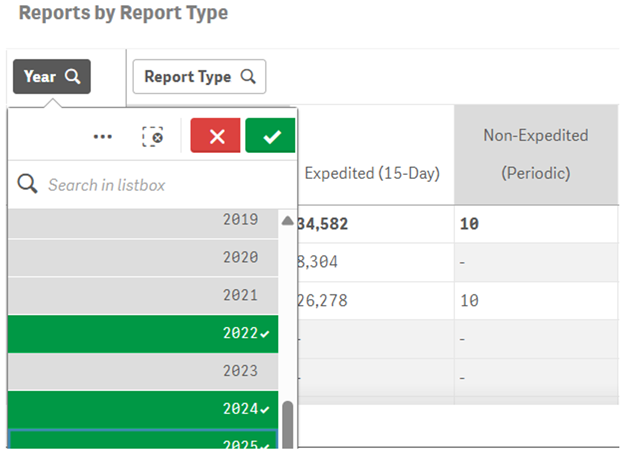
Task: Click the magnifier icon in Report Type
Action: click(247, 77)
